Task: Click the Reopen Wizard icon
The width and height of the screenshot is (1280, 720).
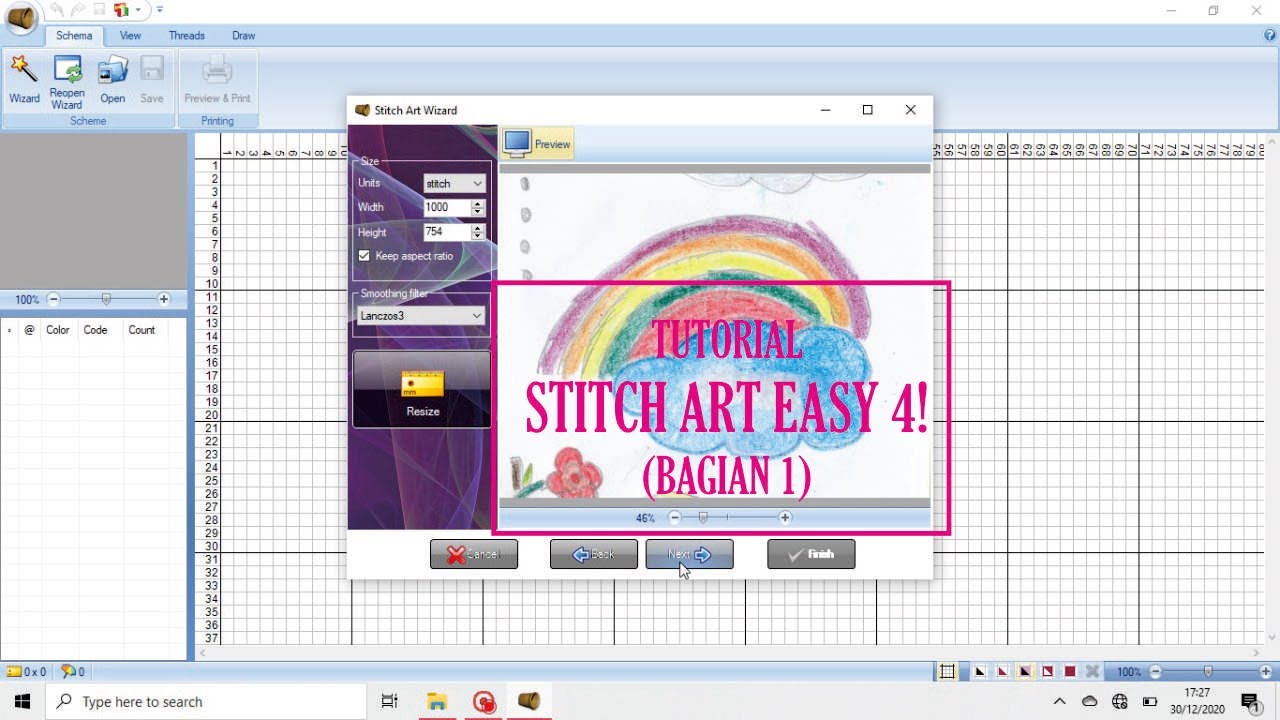Action: (x=67, y=70)
